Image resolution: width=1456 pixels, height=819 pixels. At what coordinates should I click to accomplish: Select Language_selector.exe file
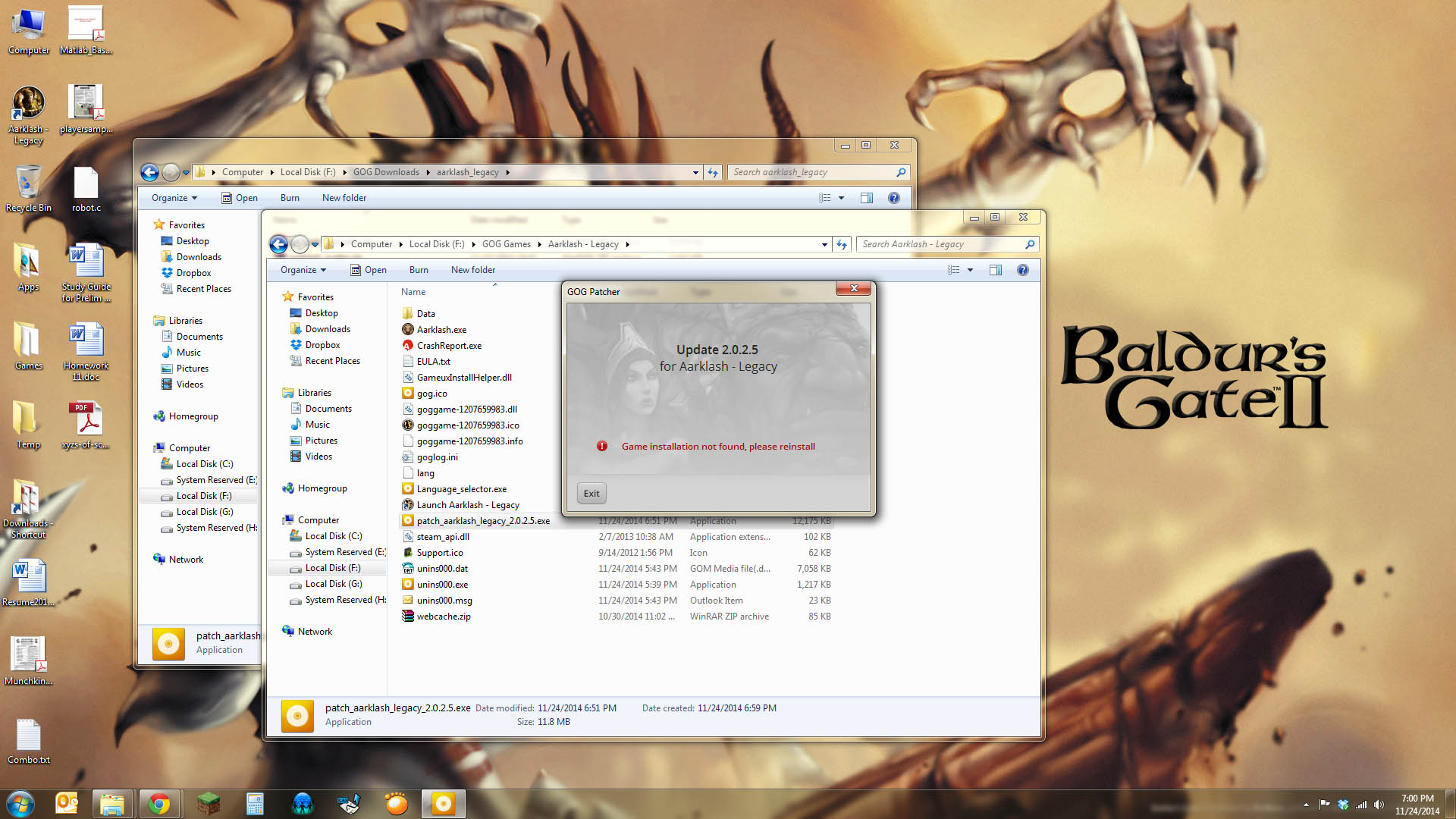[x=461, y=489]
